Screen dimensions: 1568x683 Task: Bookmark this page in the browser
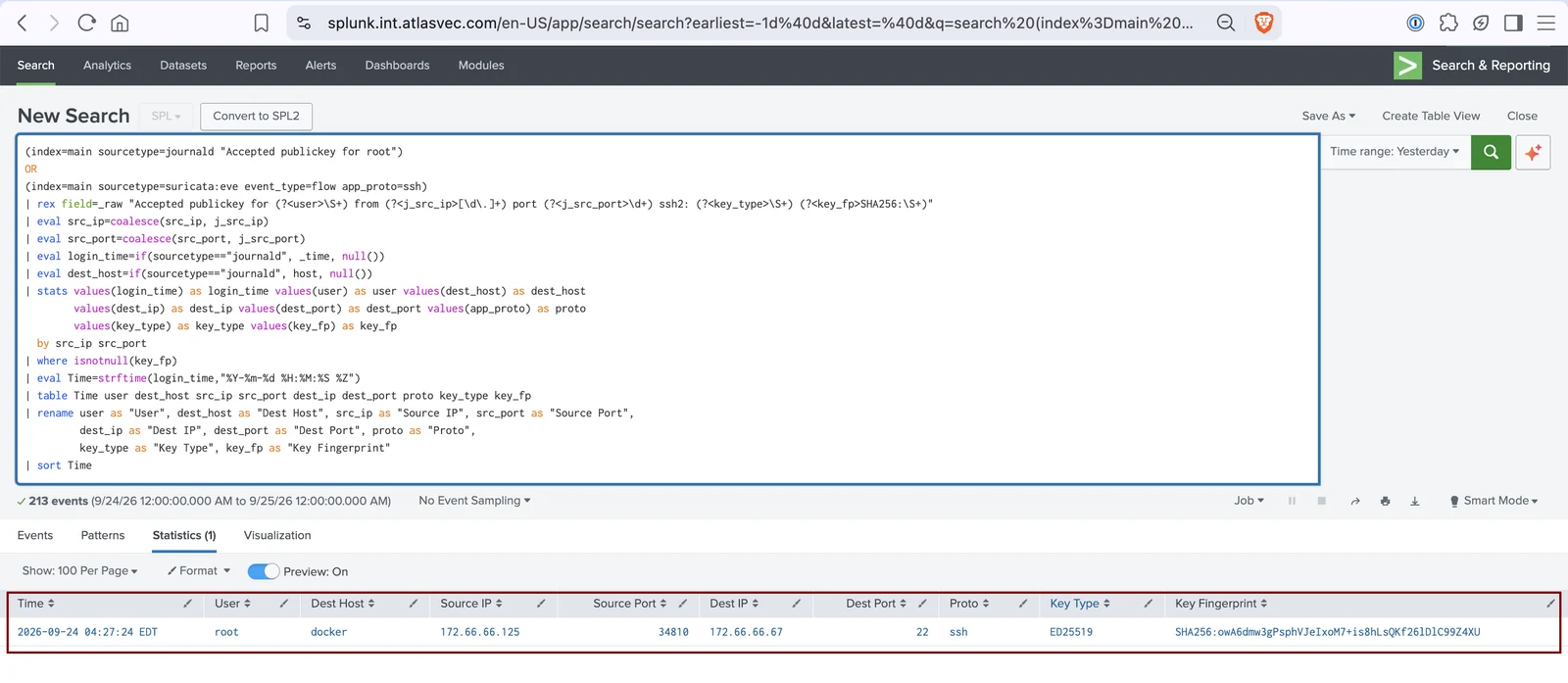[261, 23]
